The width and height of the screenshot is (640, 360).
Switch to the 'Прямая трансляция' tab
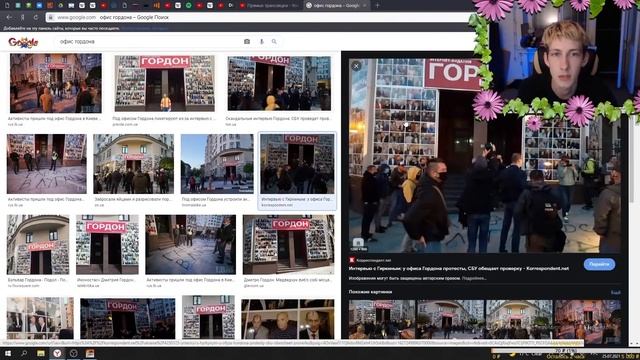[269, 5]
